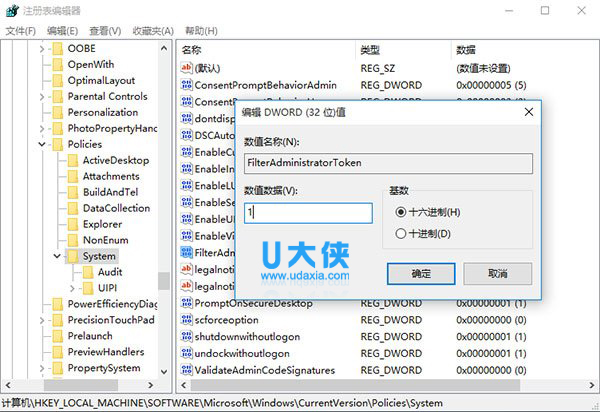Click the 数值数据(V) input field
The width and height of the screenshot is (600, 412).
[x=308, y=213]
